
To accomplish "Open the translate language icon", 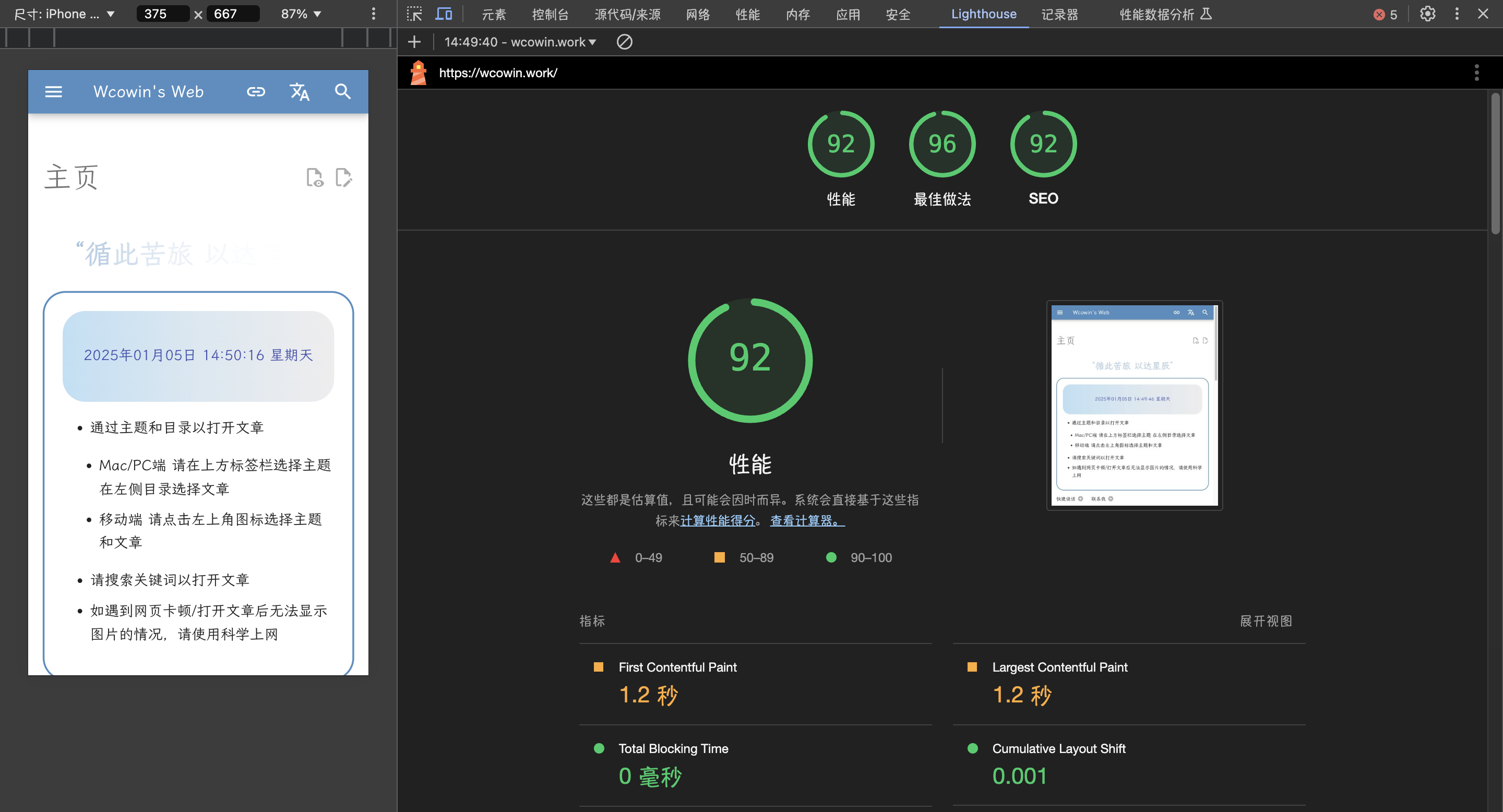I will pos(300,91).
